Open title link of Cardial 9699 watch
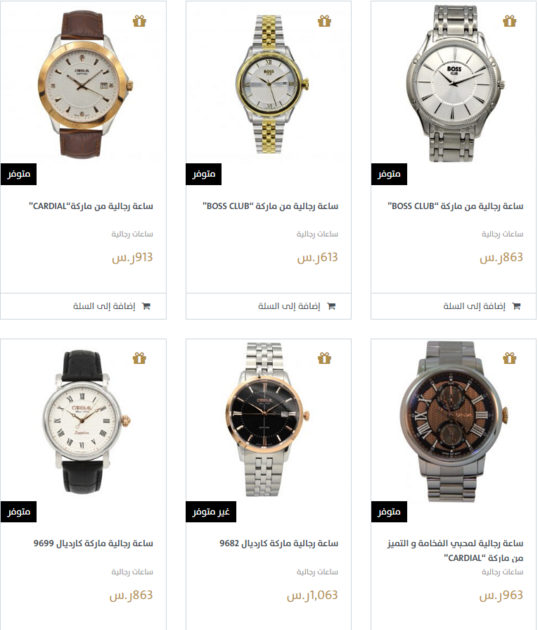538x630 pixels. pyautogui.click(x=93, y=543)
